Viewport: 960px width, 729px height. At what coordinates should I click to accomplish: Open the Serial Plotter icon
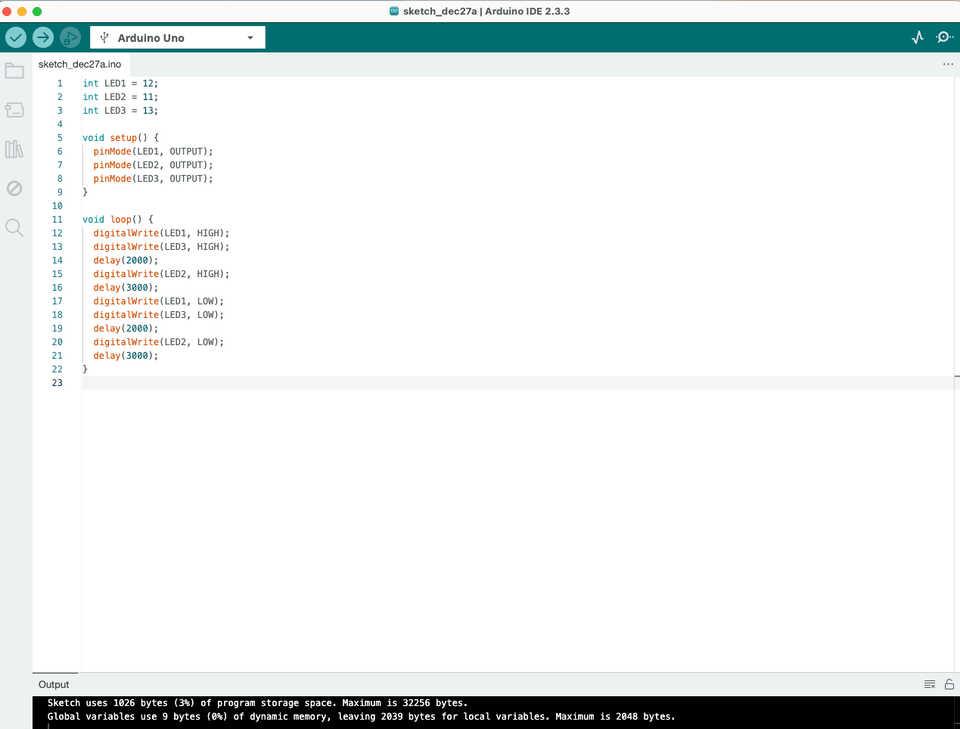(x=917, y=37)
